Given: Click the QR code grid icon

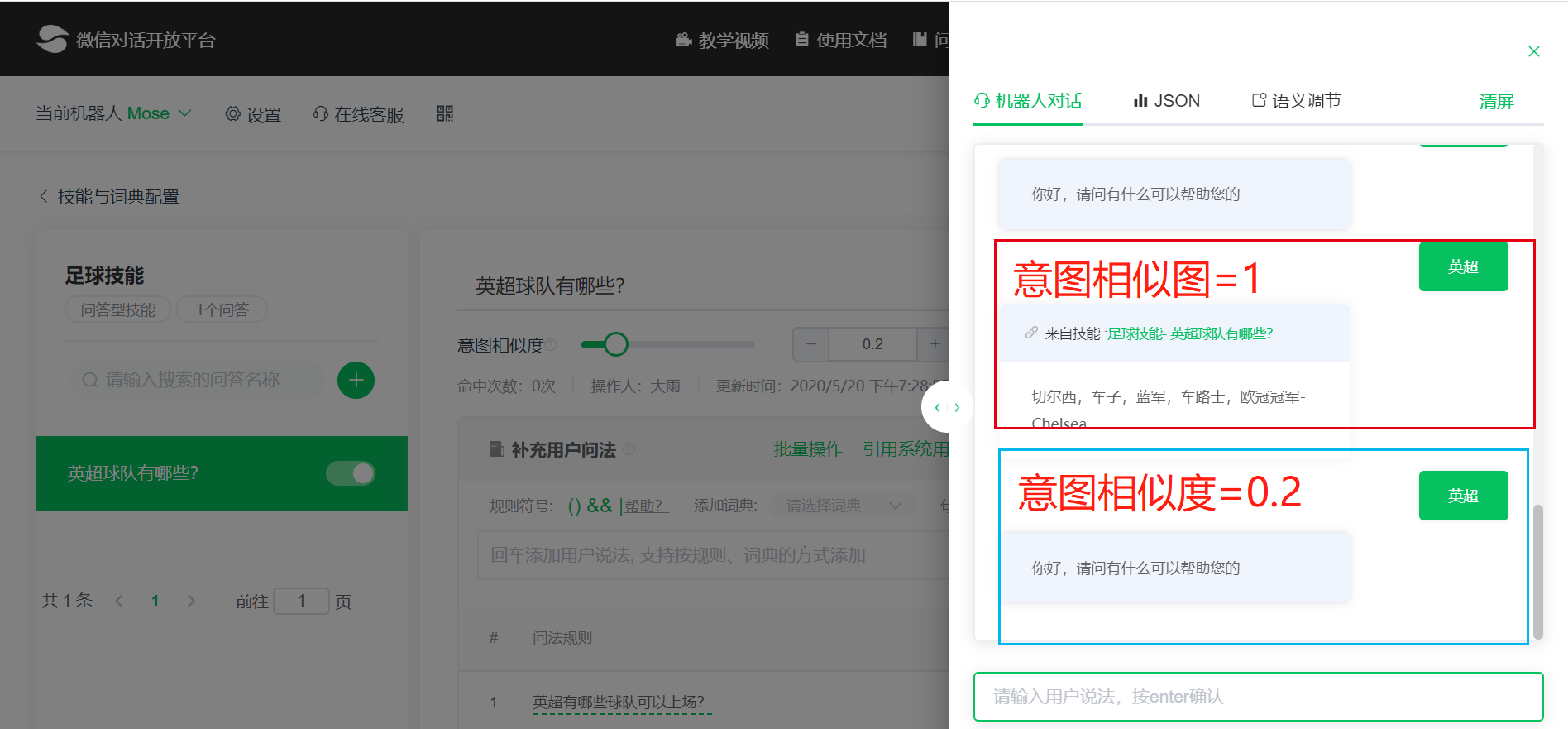Looking at the screenshot, I should click(445, 113).
